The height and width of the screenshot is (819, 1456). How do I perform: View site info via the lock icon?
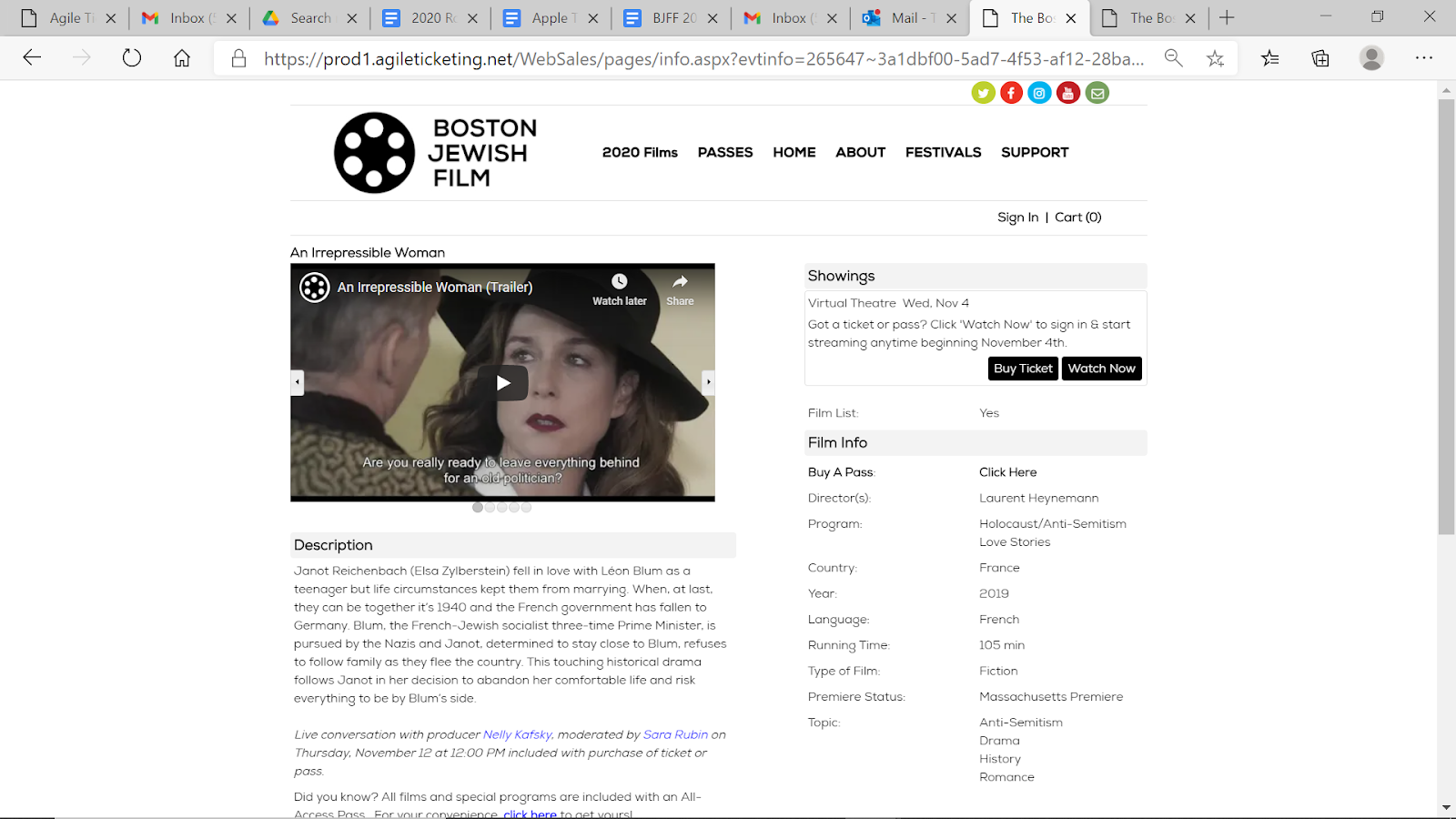click(x=238, y=58)
